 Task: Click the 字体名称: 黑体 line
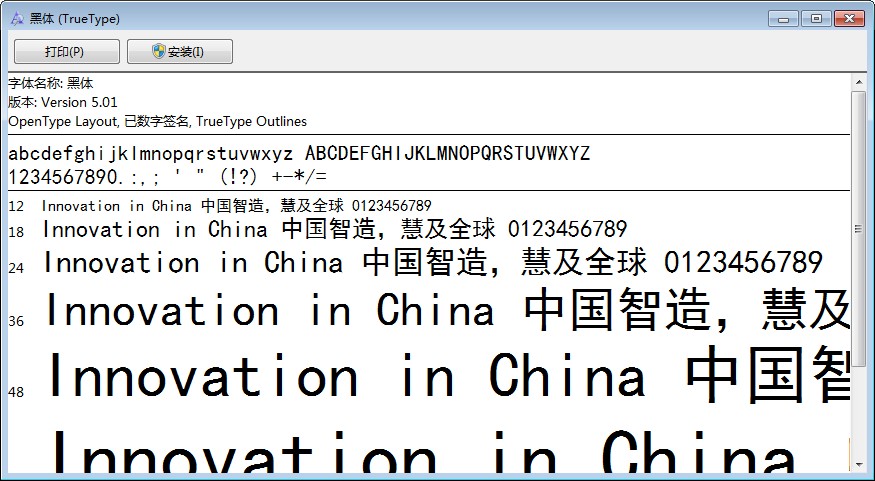pos(51,83)
